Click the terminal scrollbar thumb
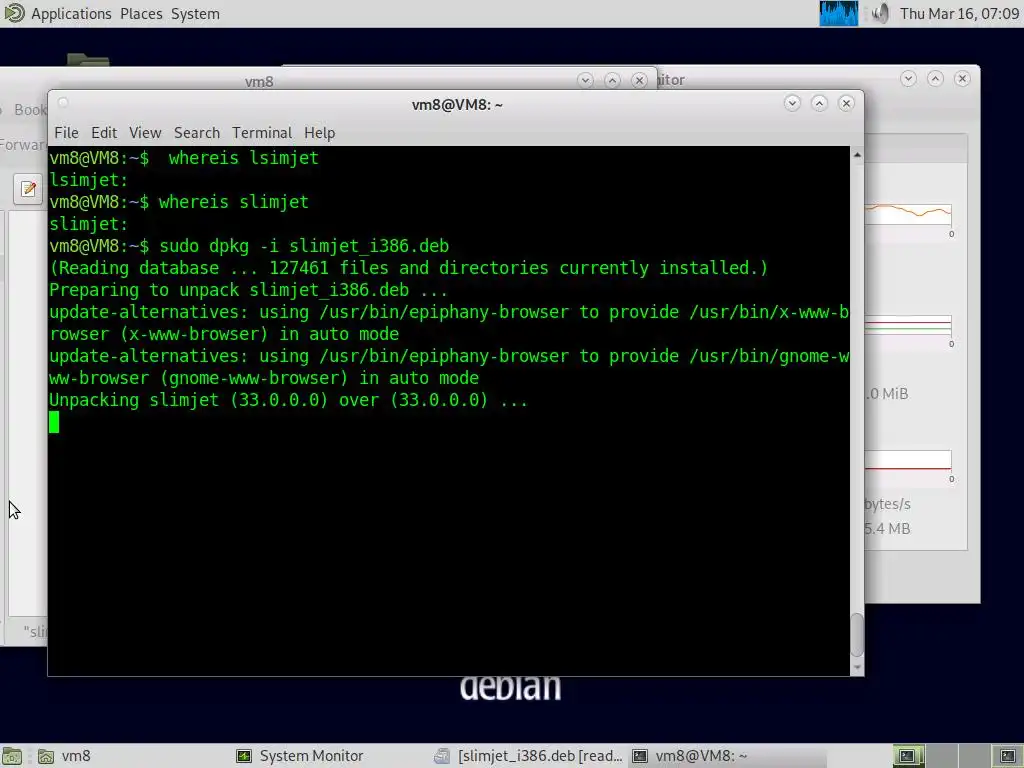The width and height of the screenshot is (1024, 768). click(x=857, y=635)
